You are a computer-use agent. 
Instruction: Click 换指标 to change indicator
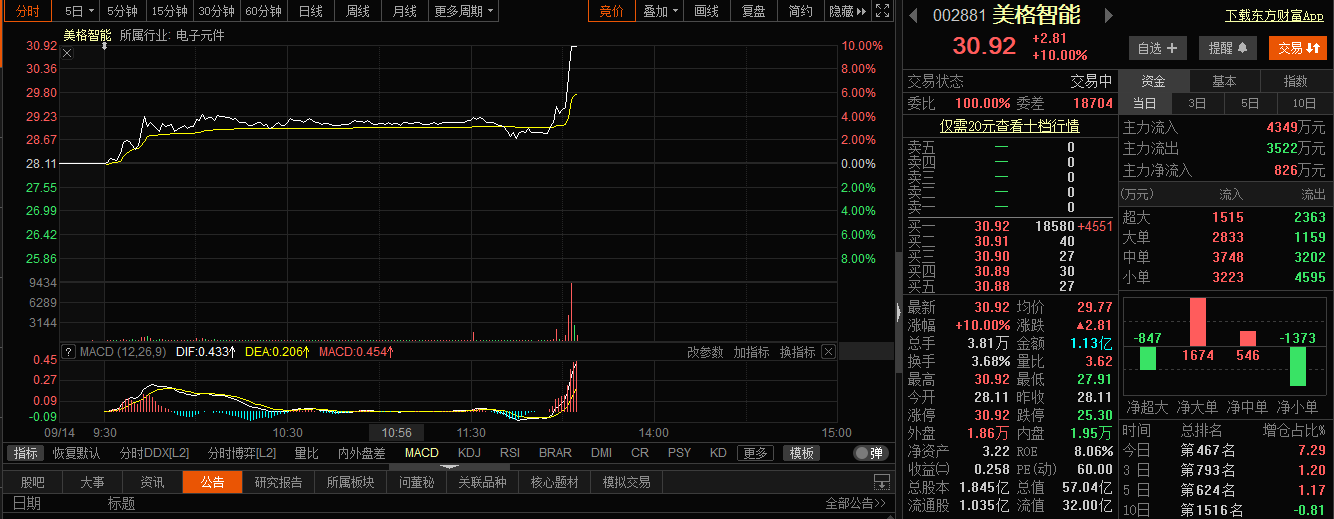tap(797, 352)
